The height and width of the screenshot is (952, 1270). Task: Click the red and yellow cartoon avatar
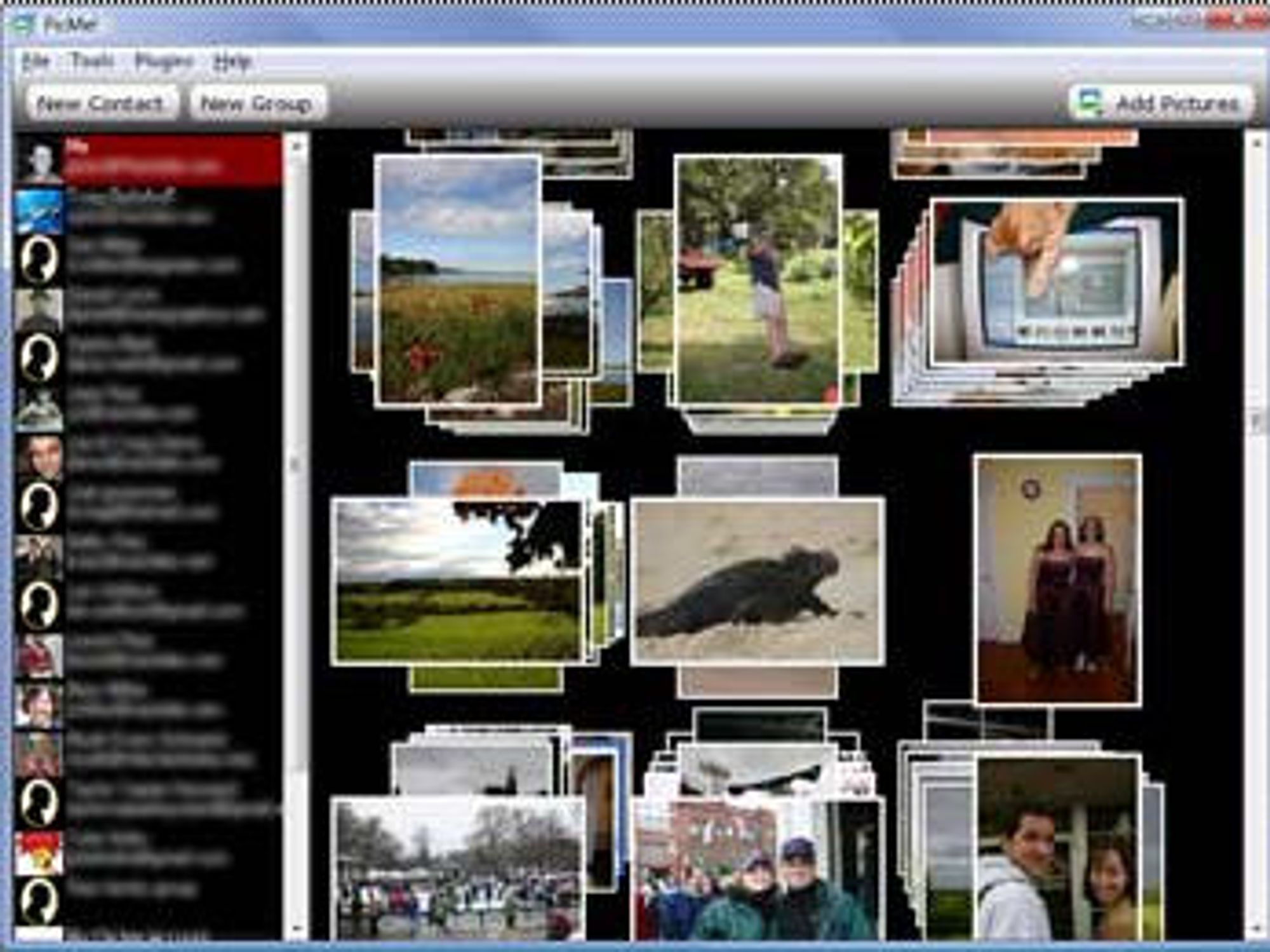click(x=39, y=852)
